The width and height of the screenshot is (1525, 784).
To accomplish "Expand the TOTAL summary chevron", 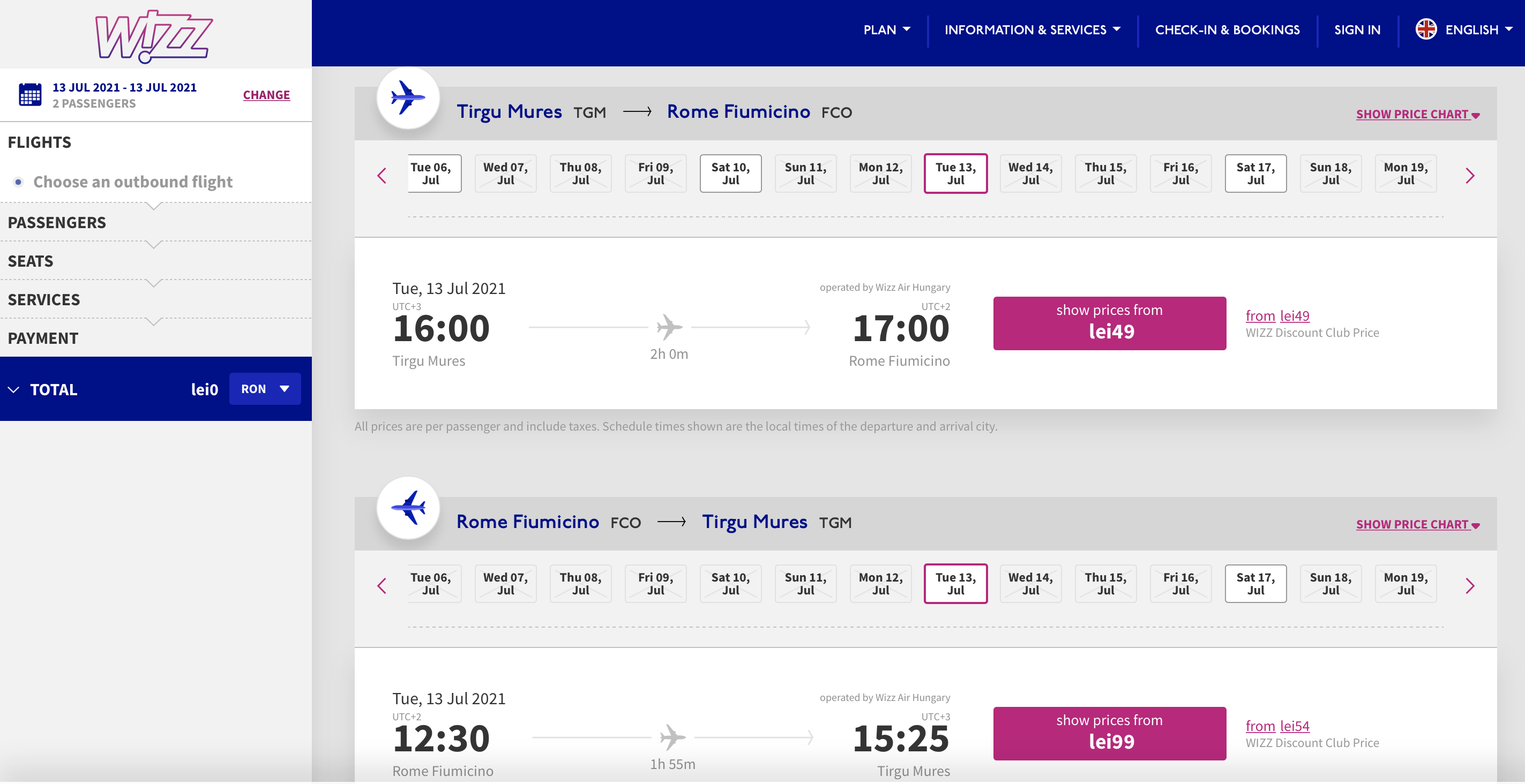I will pyautogui.click(x=13, y=389).
